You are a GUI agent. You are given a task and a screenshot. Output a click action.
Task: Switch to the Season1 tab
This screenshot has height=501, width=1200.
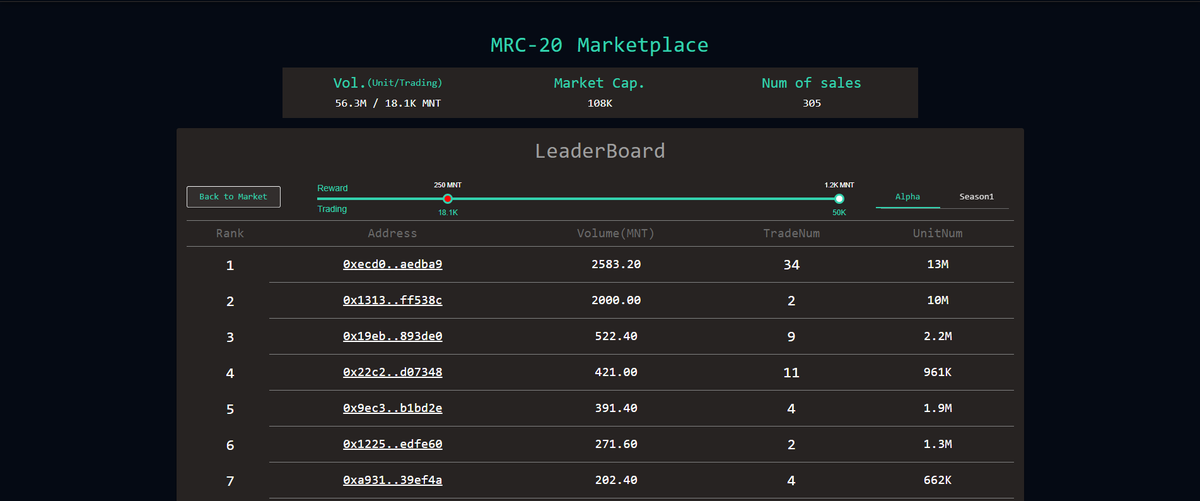pos(976,197)
